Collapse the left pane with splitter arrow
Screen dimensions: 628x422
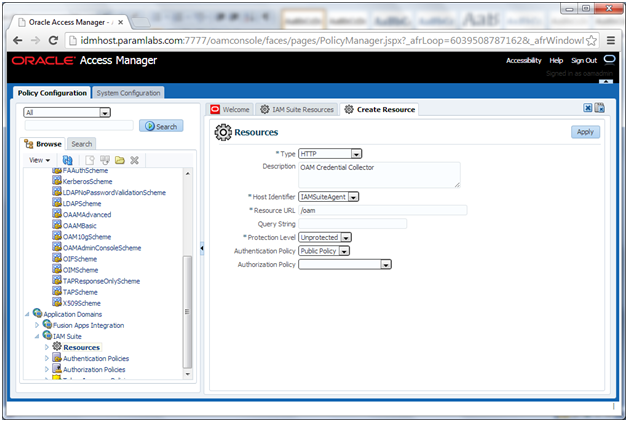pos(202,248)
